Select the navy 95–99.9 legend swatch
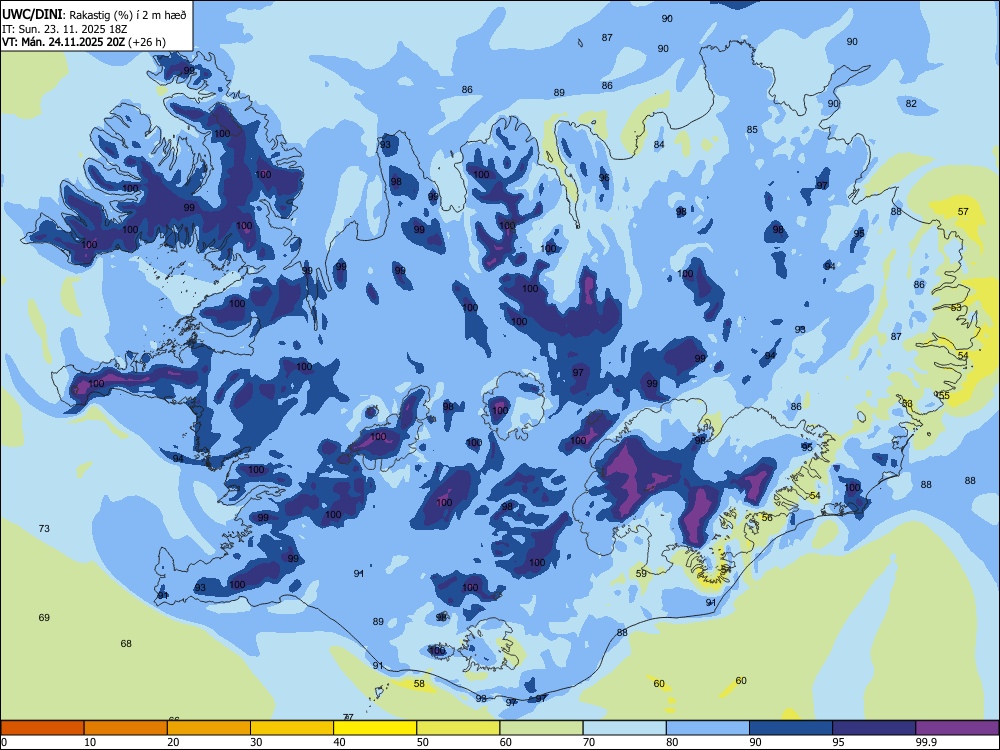Image resolution: width=1000 pixels, height=750 pixels. tap(874, 728)
